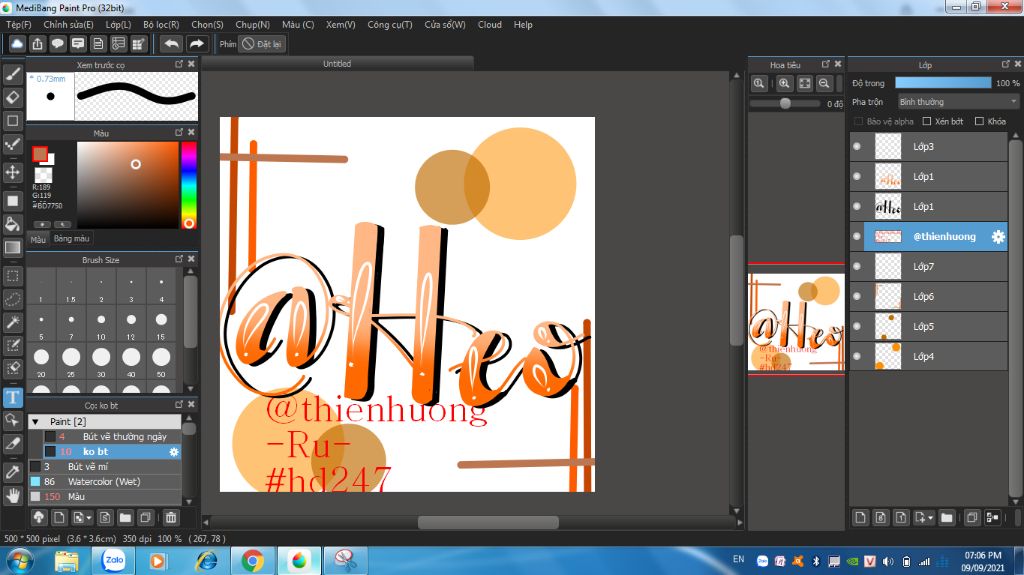Open the add-layer dropdown arrow in layer panel
The image size is (1024, 575).
[931, 518]
